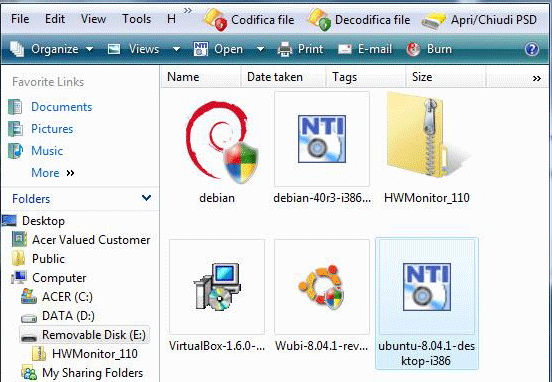552x382 pixels.
Task: Click the Folders pane heading
Action: [x=31, y=199]
